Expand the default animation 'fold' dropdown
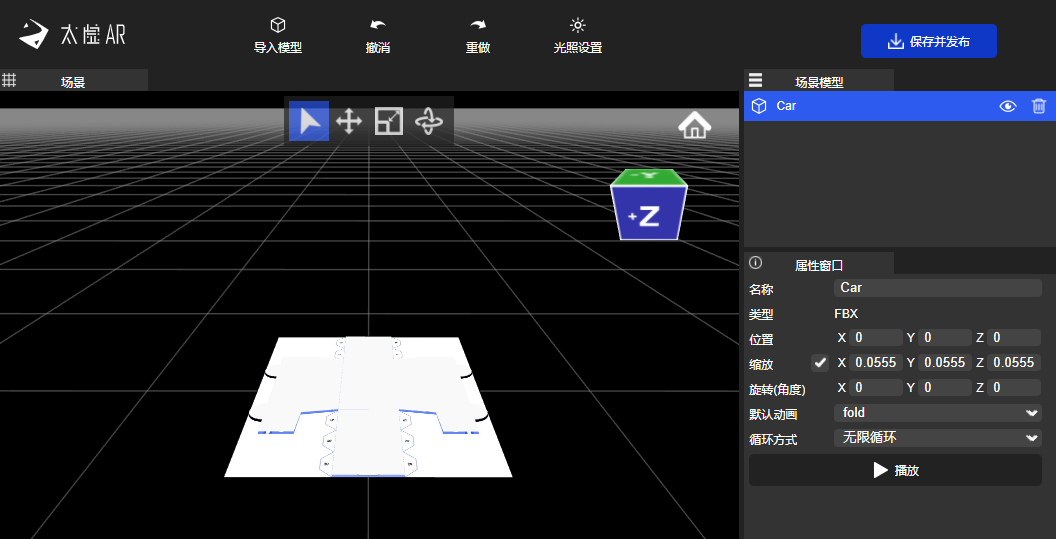 point(937,413)
